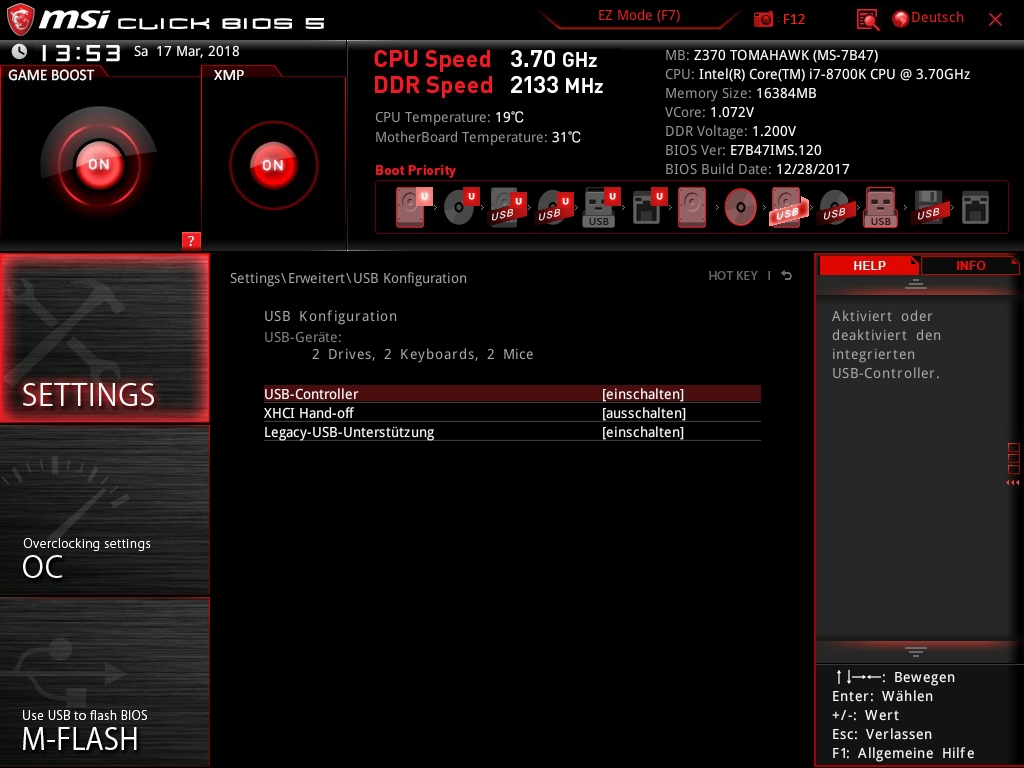1024x768 pixels.
Task: Click the 'Esc: Verlassen' key hint
Action: click(x=882, y=734)
